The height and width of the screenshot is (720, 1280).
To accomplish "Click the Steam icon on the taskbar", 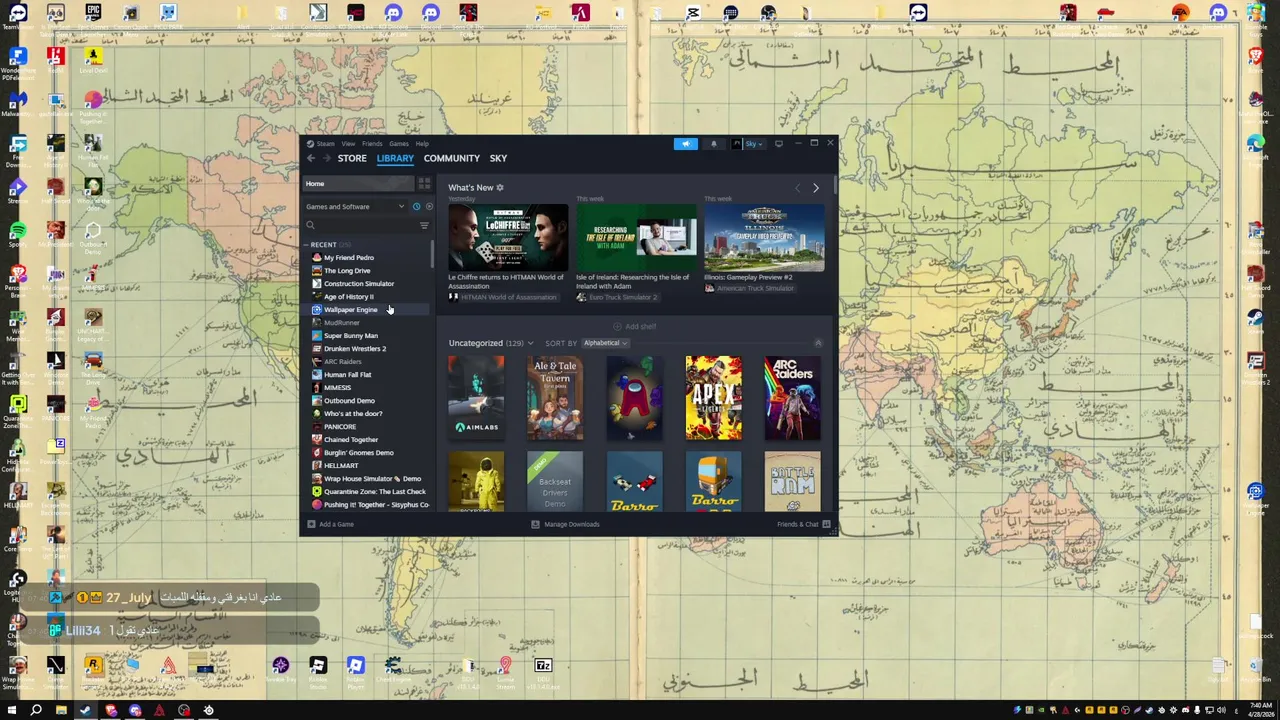I will click(x=85, y=710).
